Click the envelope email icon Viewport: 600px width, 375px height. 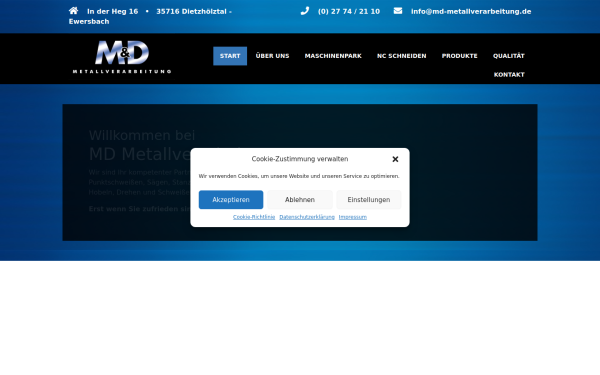(398, 11)
